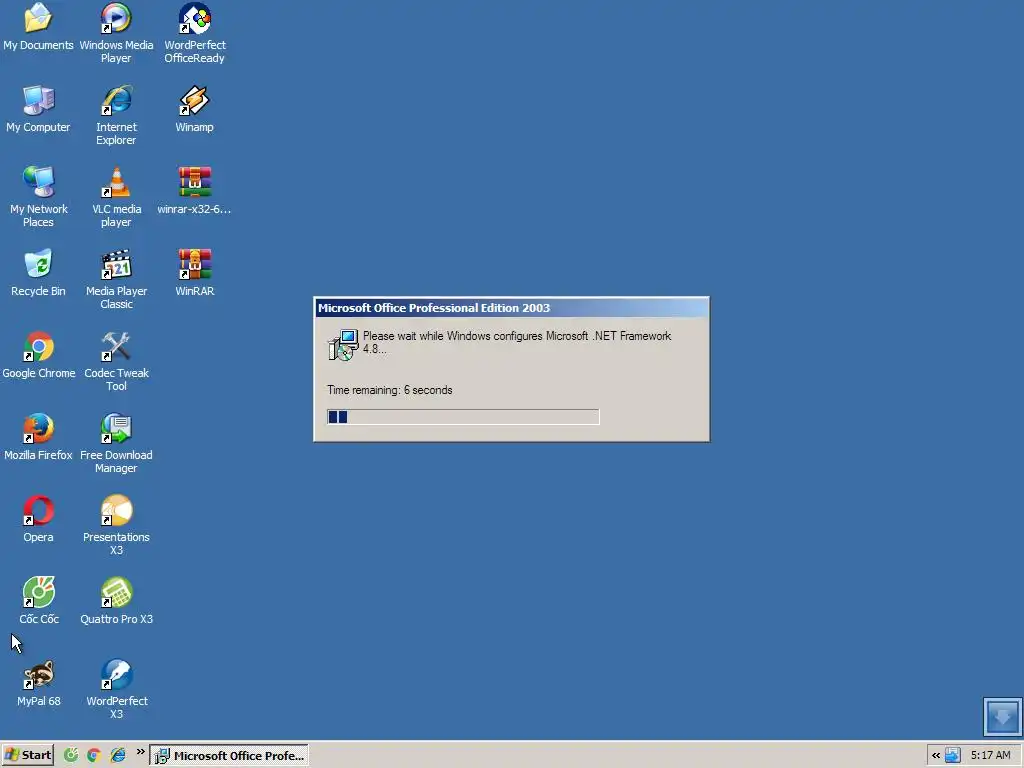The width and height of the screenshot is (1024, 768).
Task: Select the WinRAR desktop shortcut
Action: (x=195, y=273)
